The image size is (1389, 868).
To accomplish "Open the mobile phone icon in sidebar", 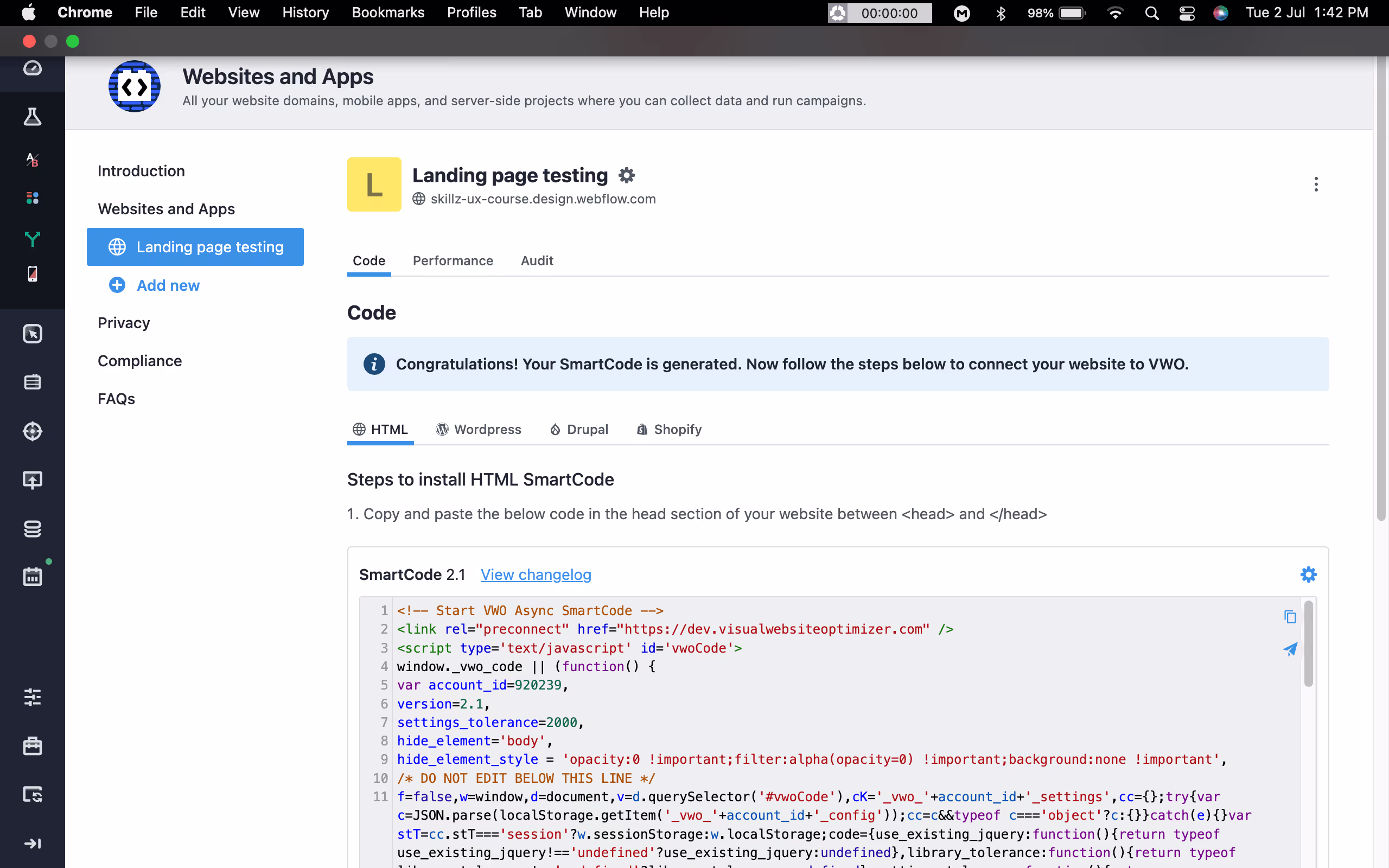I will [32, 274].
